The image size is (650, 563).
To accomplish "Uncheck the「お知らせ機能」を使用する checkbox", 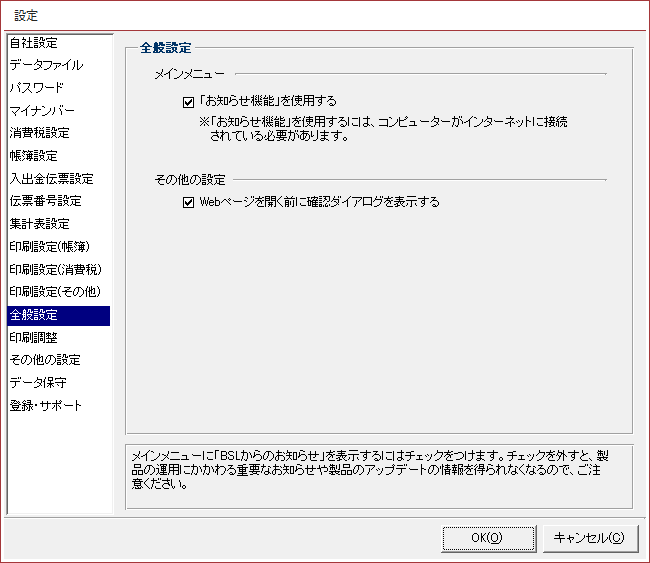I will [x=188, y=101].
